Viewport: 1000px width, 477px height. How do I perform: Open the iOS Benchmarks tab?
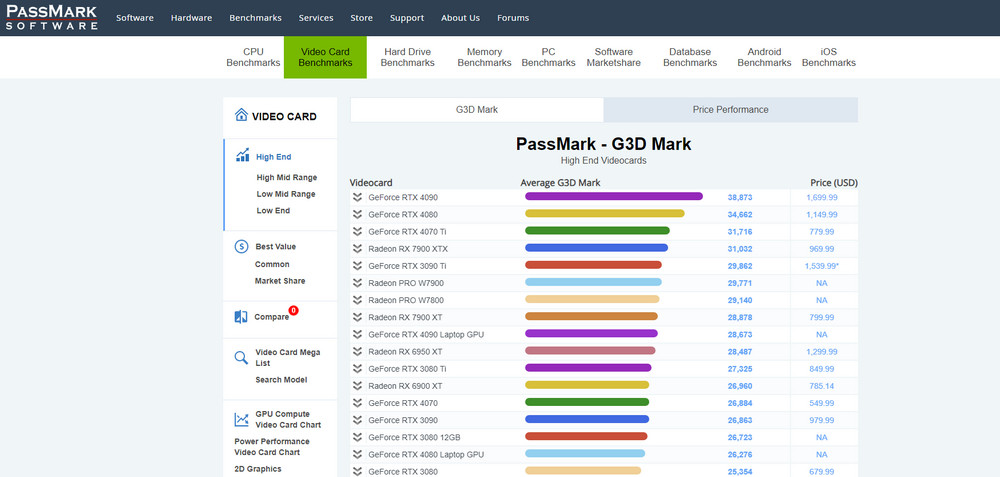828,57
